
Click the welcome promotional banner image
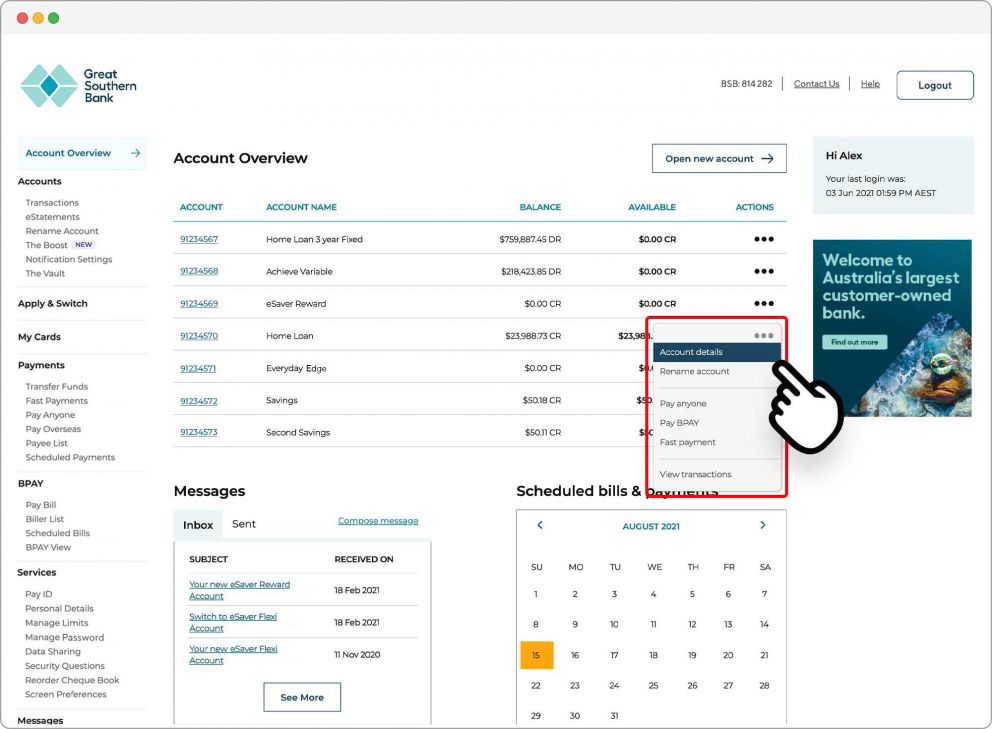(892, 328)
